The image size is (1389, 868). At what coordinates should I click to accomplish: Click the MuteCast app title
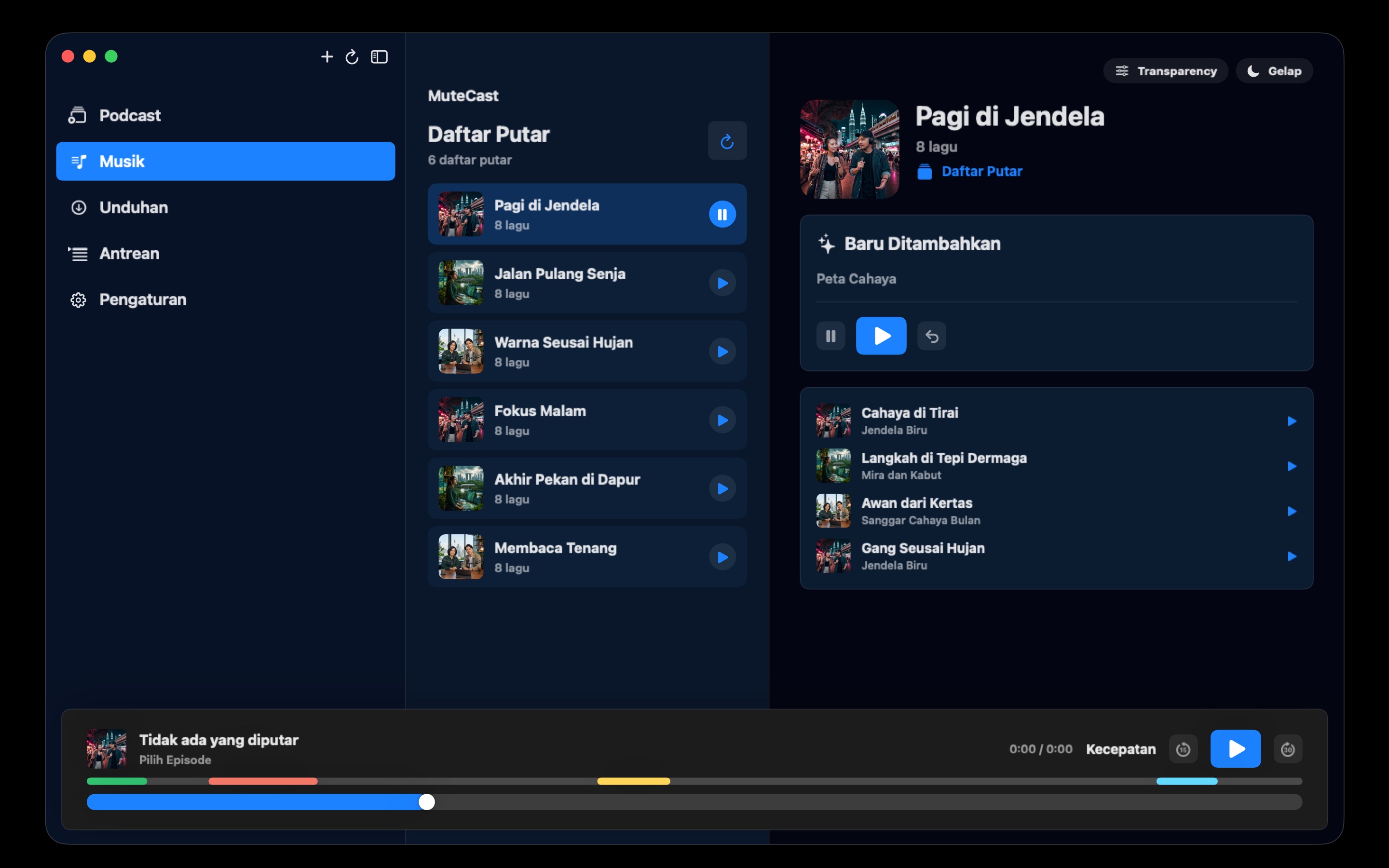point(463,96)
